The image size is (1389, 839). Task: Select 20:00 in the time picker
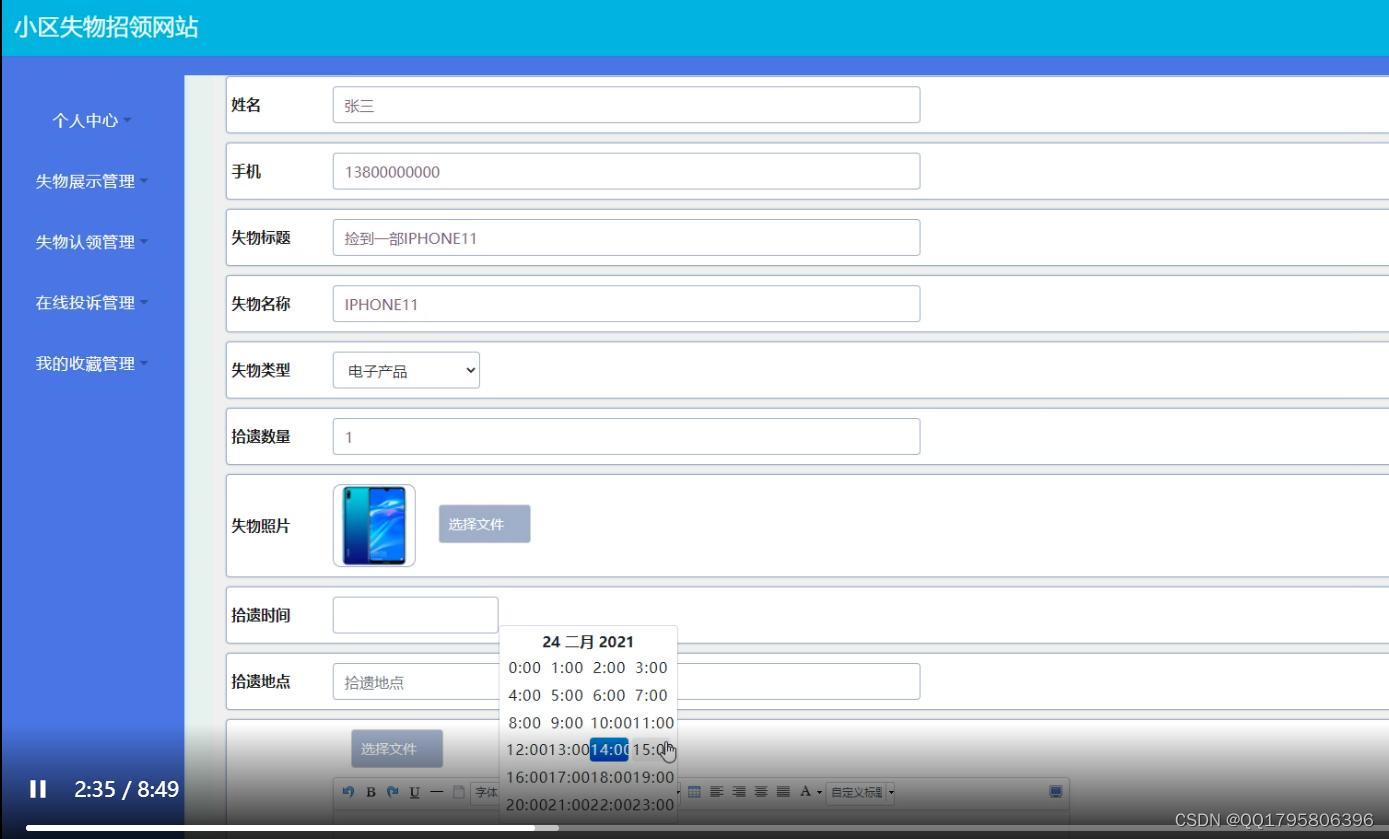[526, 805]
